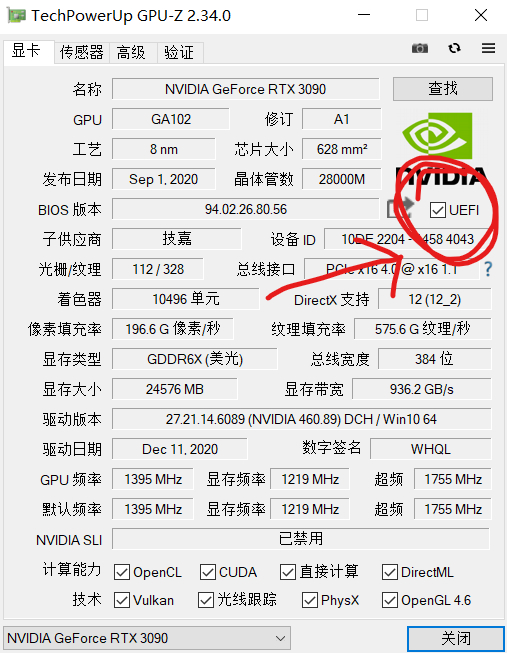Click the BIOS version field 94.02.26.80.56

pos(246,209)
